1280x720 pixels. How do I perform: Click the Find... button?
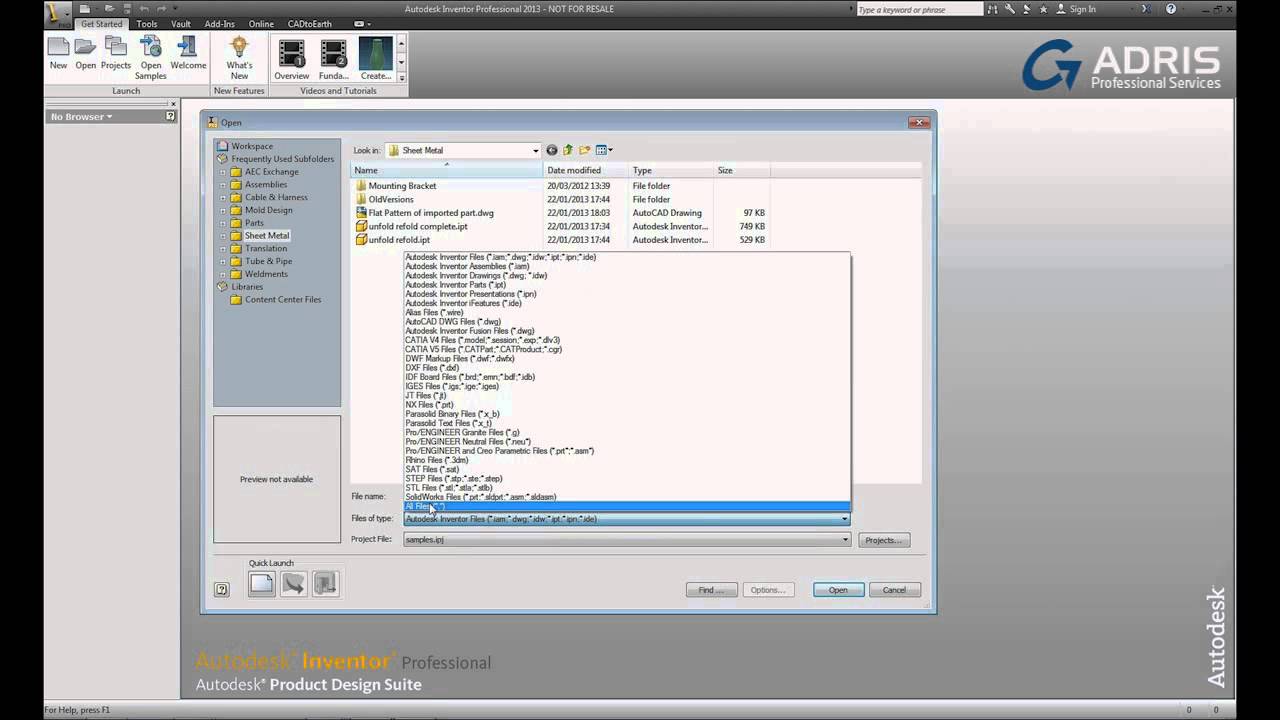click(x=712, y=590)
